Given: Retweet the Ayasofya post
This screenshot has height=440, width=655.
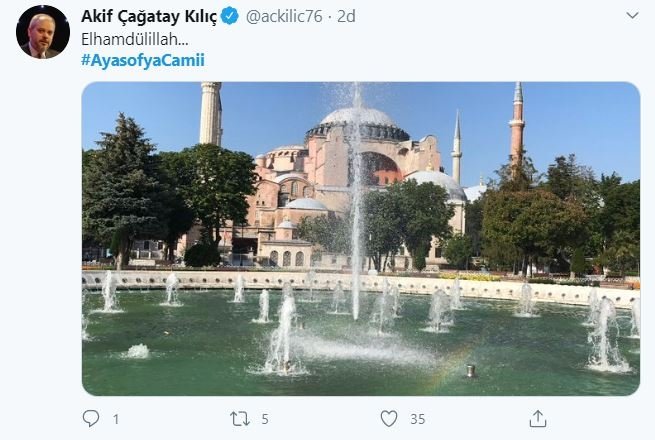Looking at the screenshot, I should tap(240, 419).
